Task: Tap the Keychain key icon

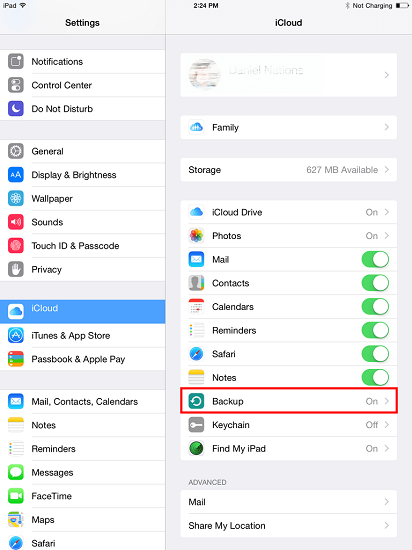Action: coord(196,425)
